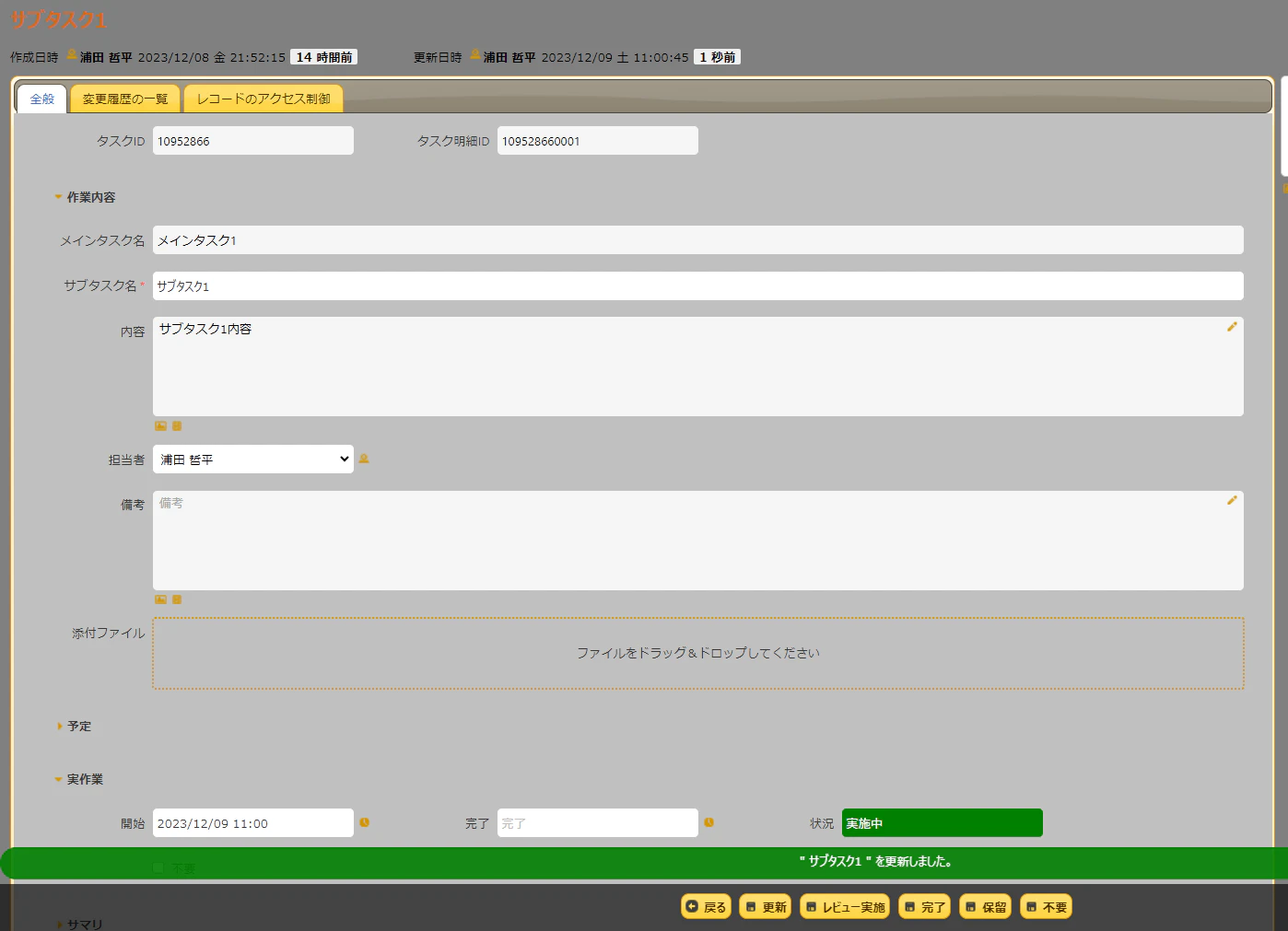The image size is (1288, 931).
Task: Click the pencil edit icon in 備考 field
Action: 1232,500
